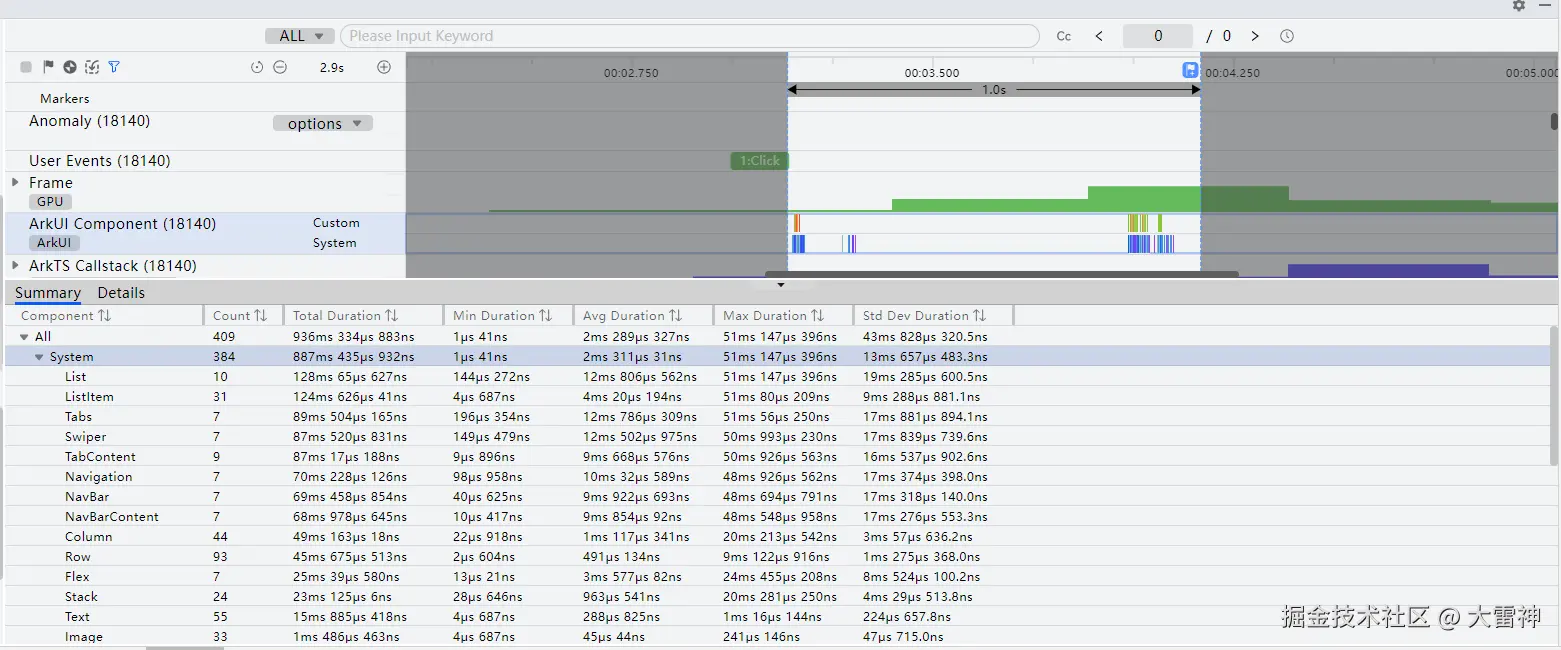Screen dimensions: 1561x650
Task: Click the Markers lane label
Action: 65,99
